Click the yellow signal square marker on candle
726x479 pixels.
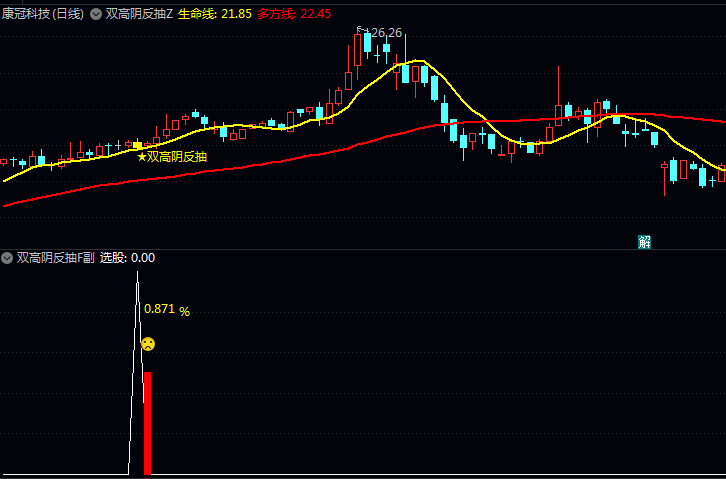pyautogui.click(x=138, y=145)
